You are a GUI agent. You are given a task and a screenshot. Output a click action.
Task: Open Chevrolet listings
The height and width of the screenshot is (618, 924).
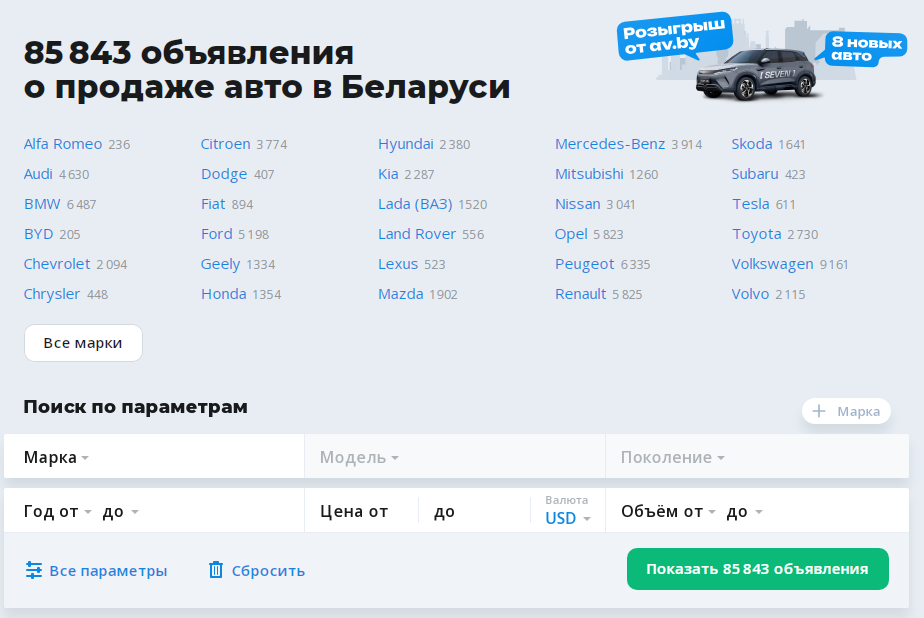click(57, 265)
